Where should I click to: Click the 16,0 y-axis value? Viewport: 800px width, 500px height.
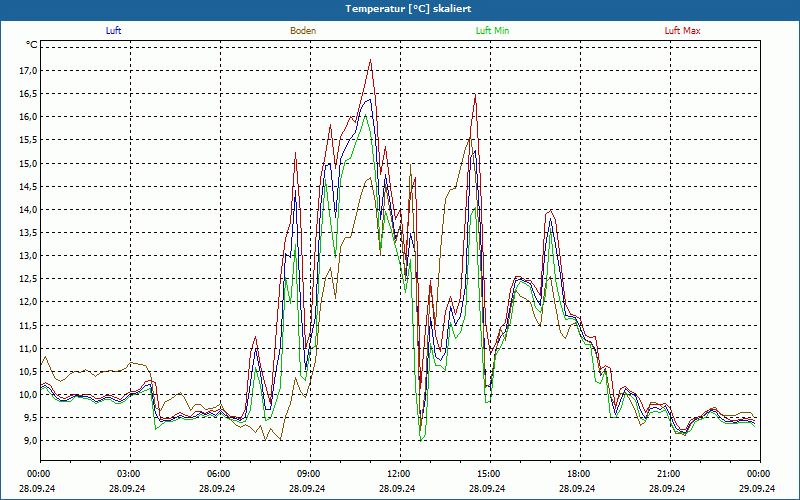pos(29,117)
